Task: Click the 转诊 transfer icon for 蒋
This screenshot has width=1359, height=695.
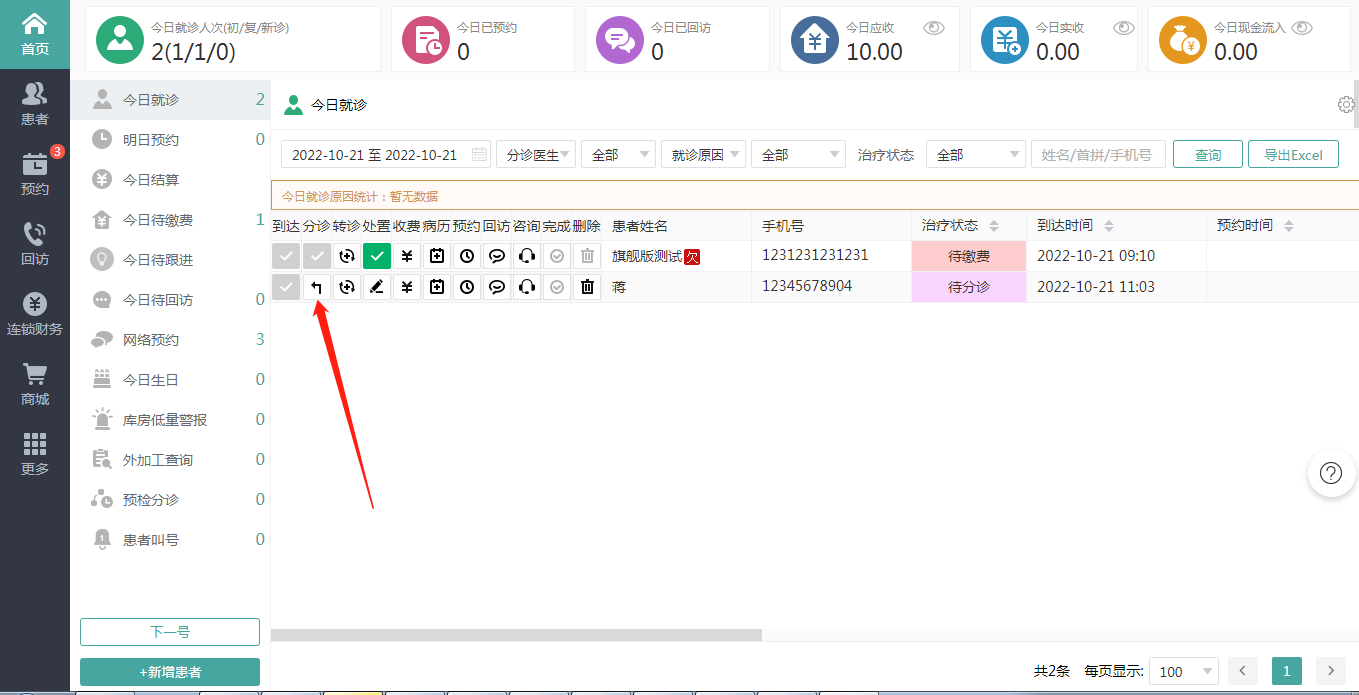Action: point(347,287)
